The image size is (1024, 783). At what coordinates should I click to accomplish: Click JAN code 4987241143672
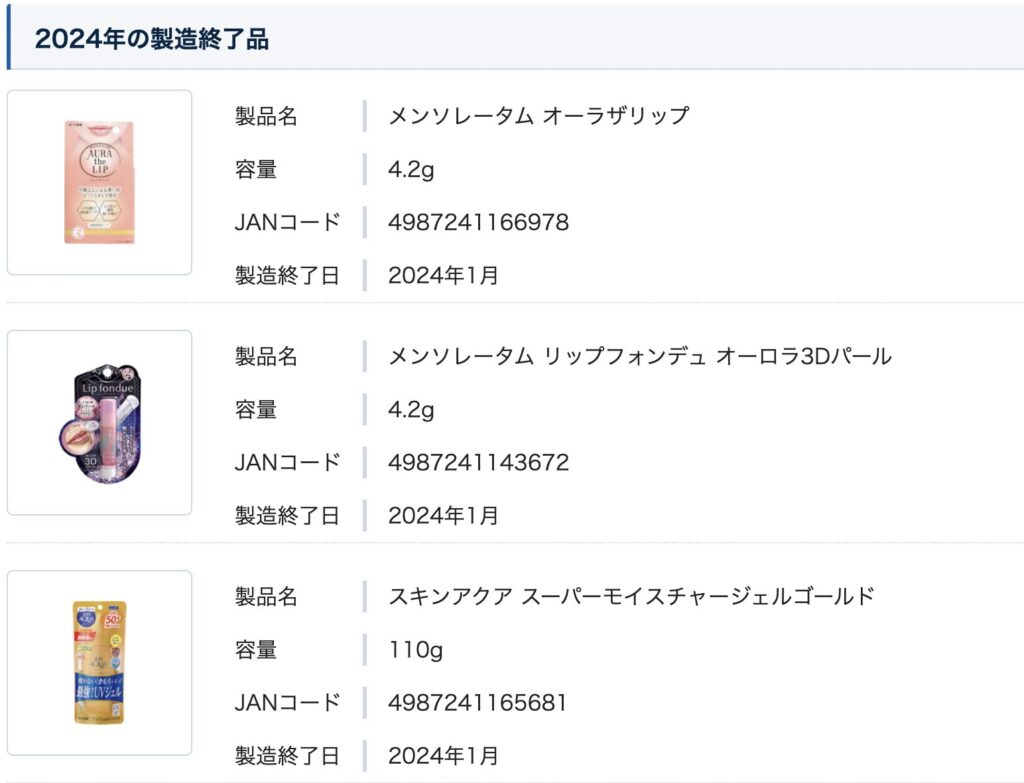479,462
